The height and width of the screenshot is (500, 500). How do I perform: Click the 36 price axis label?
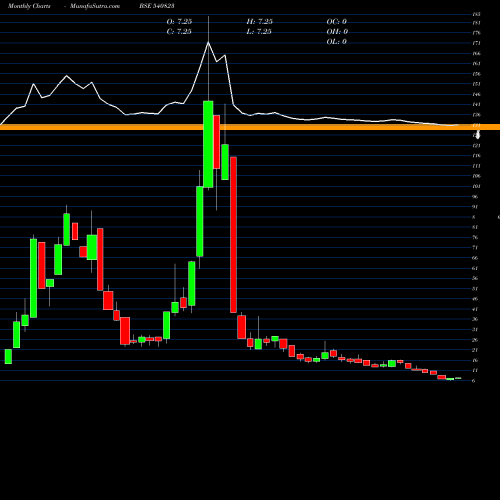(x=475, y=319)
